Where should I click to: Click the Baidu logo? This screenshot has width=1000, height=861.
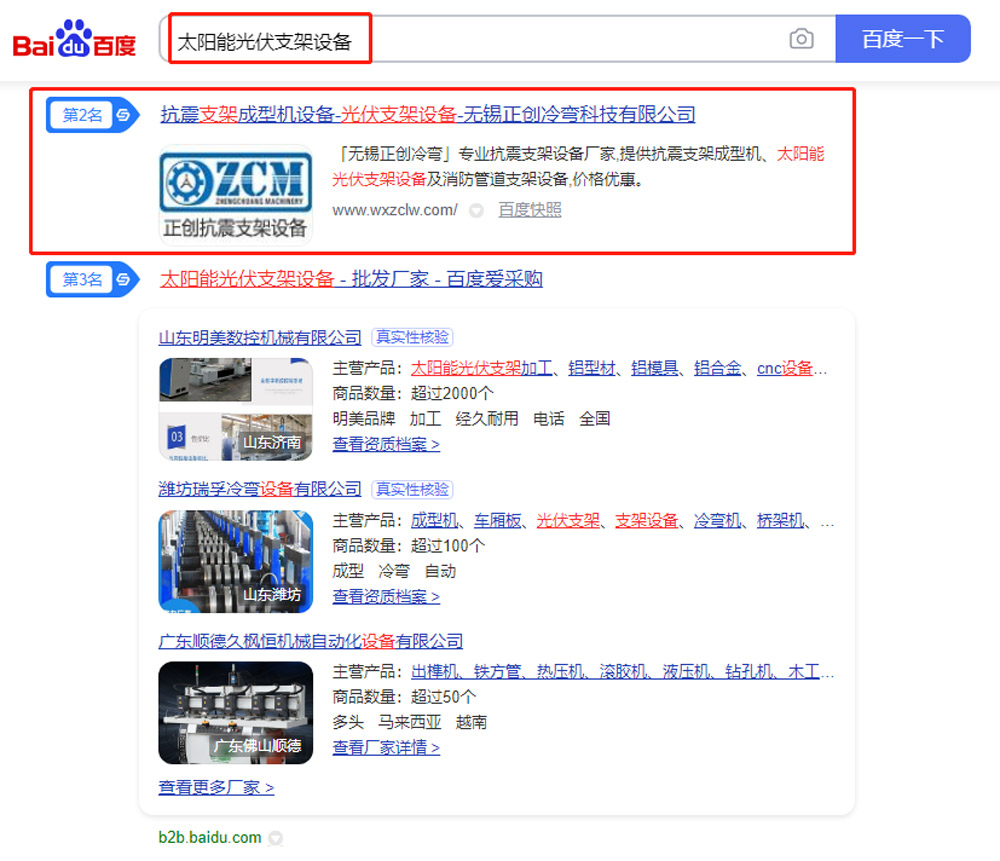74,40
